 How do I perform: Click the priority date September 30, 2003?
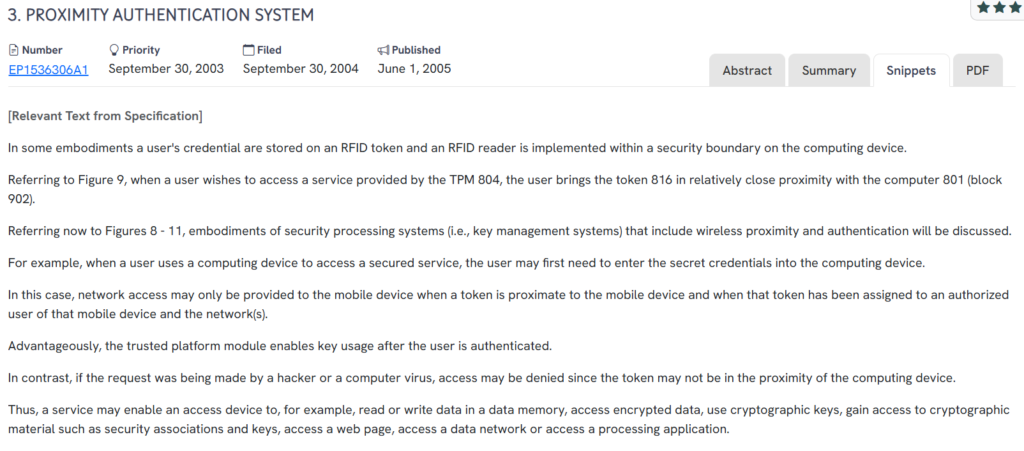coord(166,69)
